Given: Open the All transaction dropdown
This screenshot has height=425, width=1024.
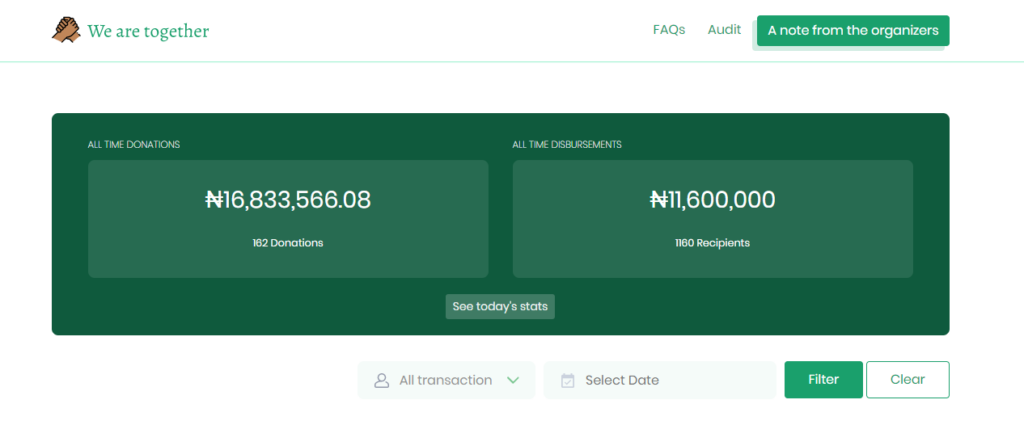Looking at the screenshot, I should [x=446, y=380].
